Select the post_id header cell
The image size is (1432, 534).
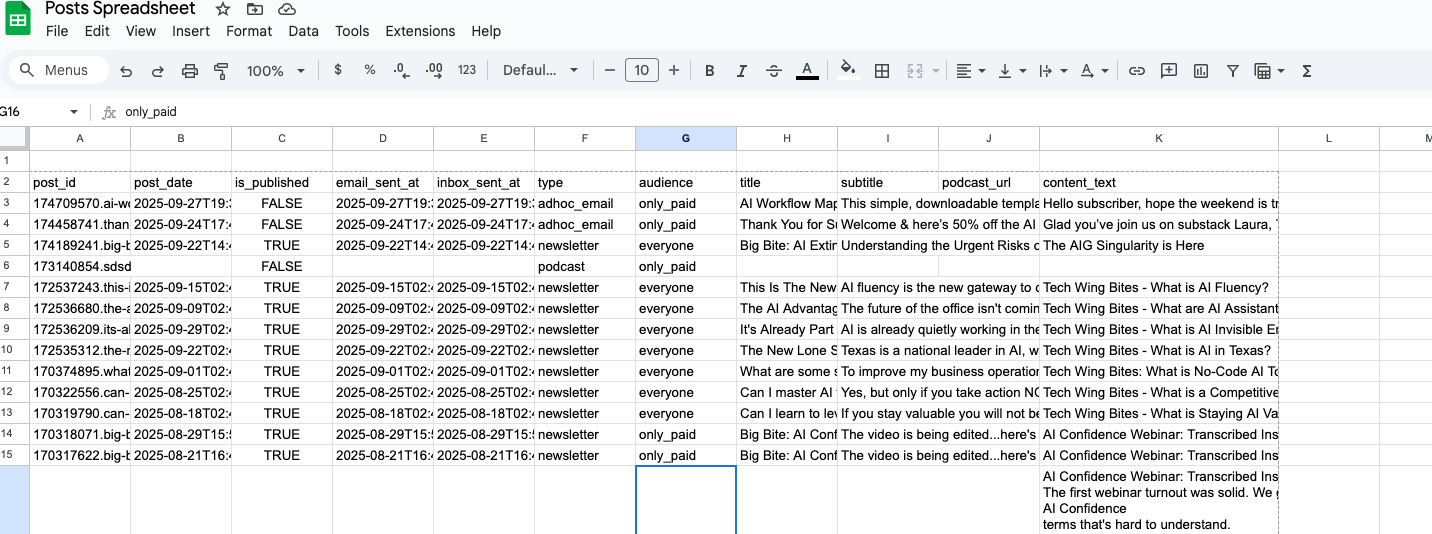coord(80,183)
